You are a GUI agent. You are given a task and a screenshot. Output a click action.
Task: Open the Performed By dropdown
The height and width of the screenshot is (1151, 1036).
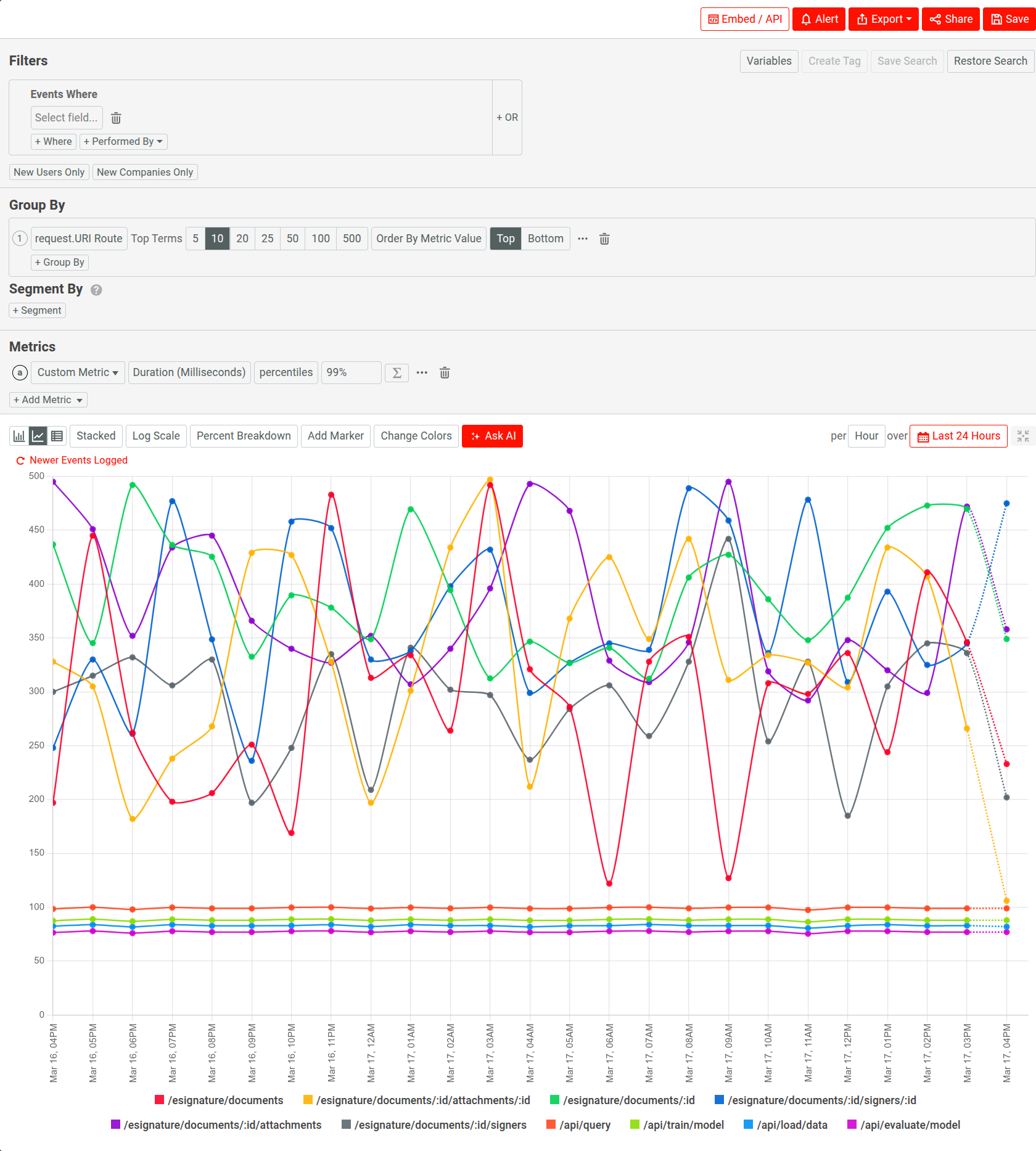click(x=123, y=141)
